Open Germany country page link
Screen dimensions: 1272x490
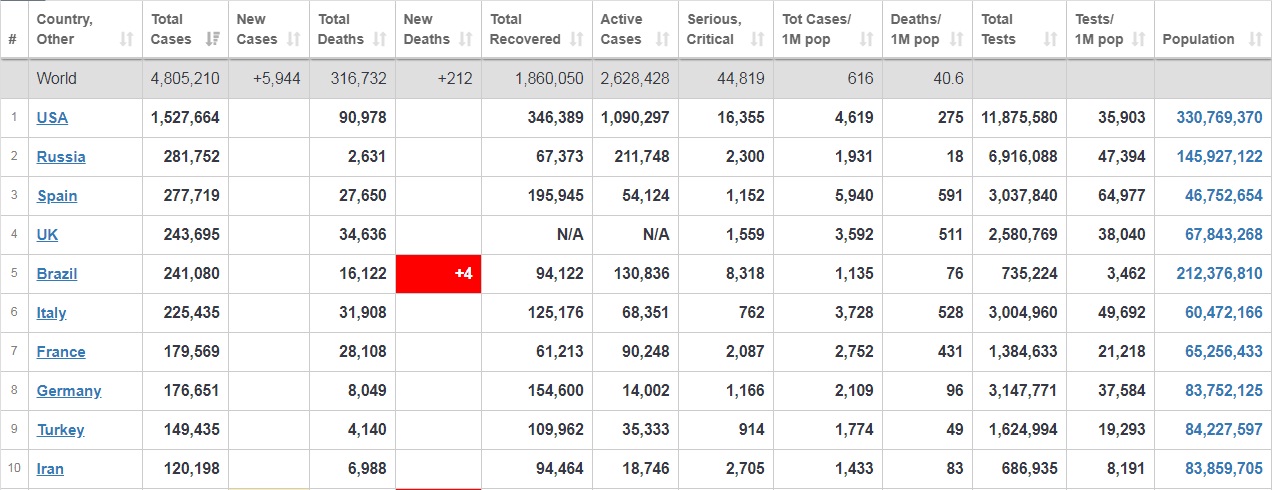pos(69,391)
